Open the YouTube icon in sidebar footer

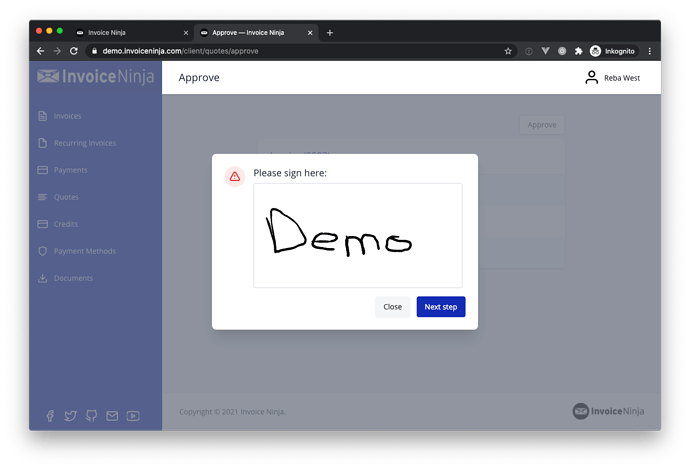pyautogui.click(x=133, y=416)
